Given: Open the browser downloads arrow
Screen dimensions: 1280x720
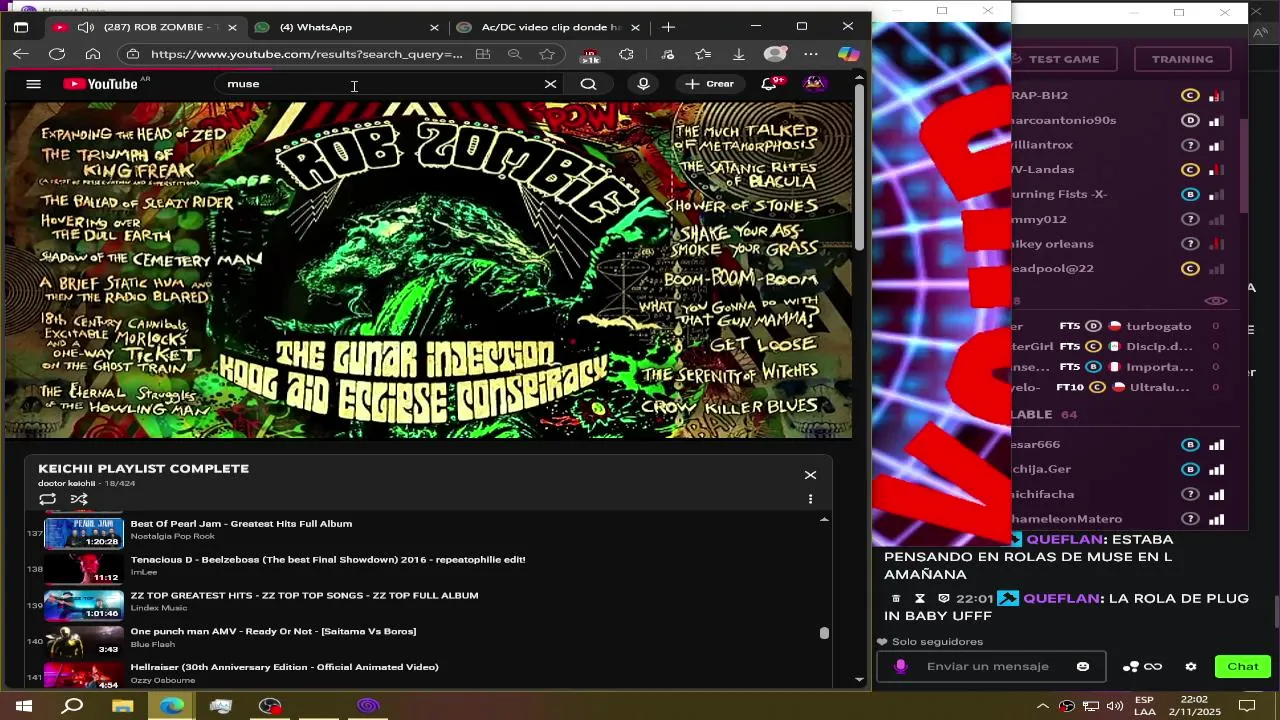Looking at the screenshot, I should tap(738, 54).
